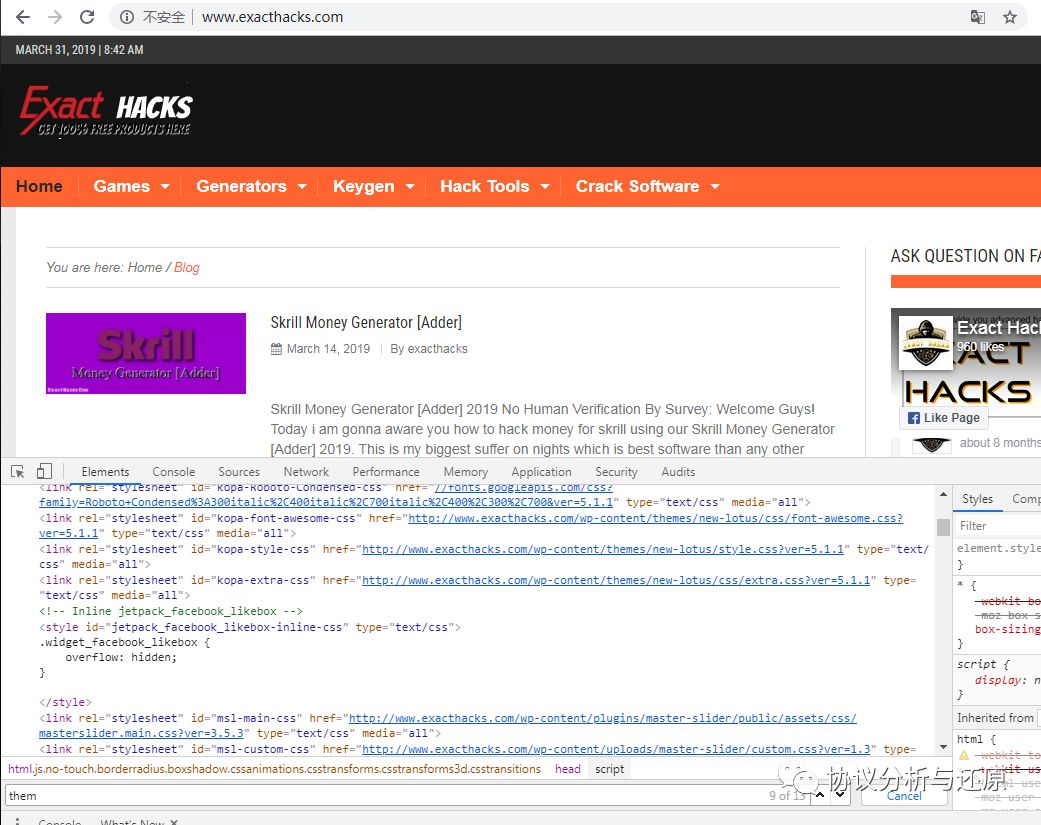Open the Skrill Money Generator [Adder] article title
The width and height of the screenshot is (1041, 825).
(366, 323)
